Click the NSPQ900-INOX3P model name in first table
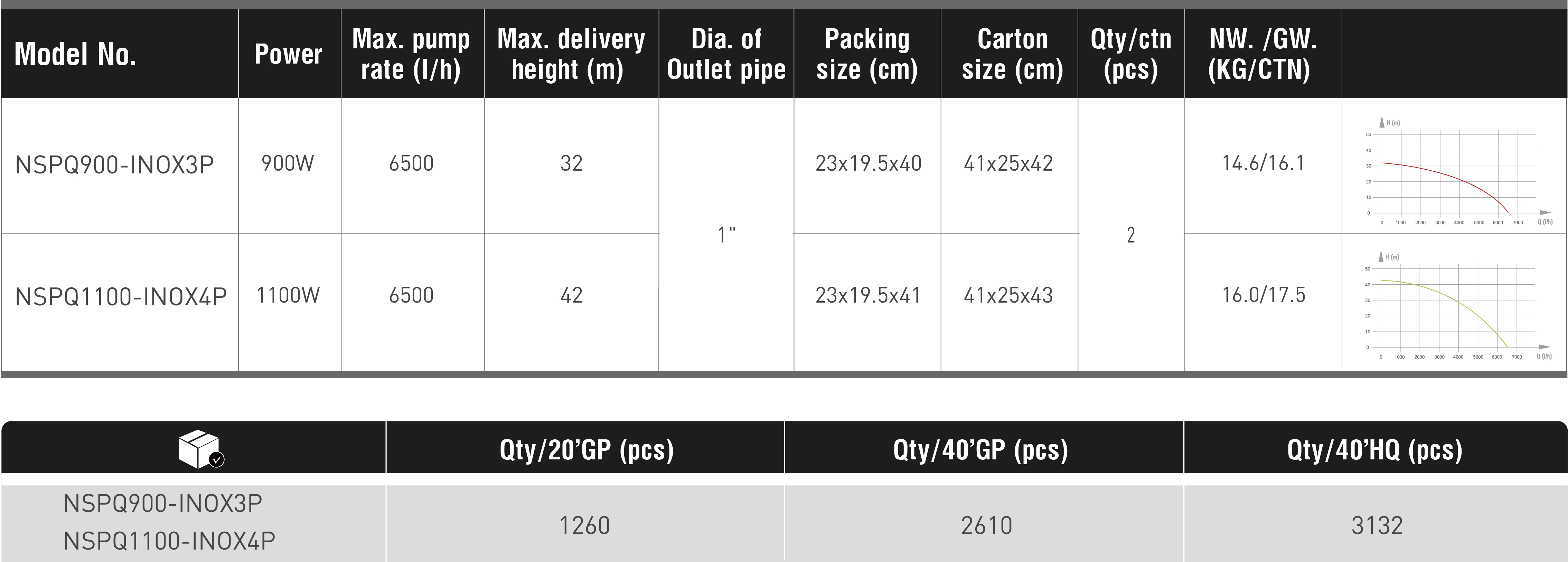The height and width of the screenshot is (562, 1568). pyautogui.click(x=114, y=165)
